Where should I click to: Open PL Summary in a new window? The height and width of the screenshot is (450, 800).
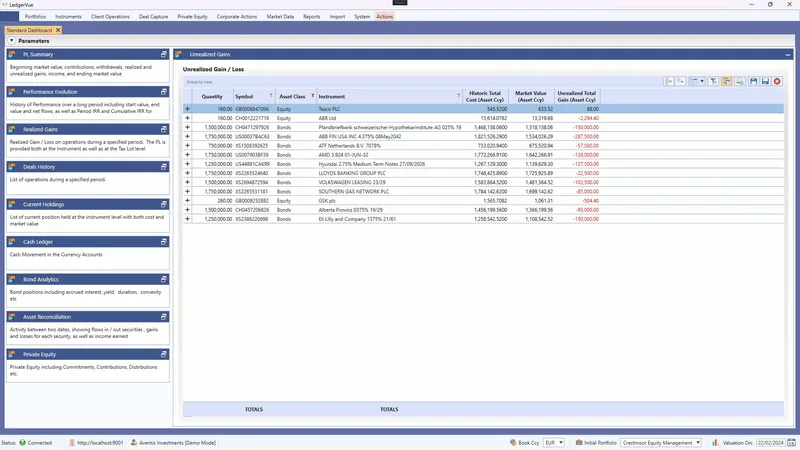(163, 54)
